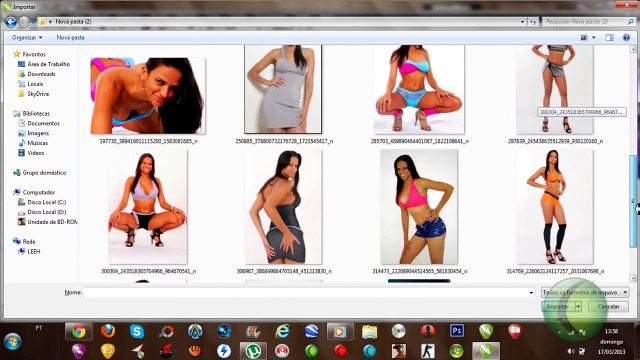640x360 pixels.
Task: Click the volume speaker tray icon
Action: (571, 351)
